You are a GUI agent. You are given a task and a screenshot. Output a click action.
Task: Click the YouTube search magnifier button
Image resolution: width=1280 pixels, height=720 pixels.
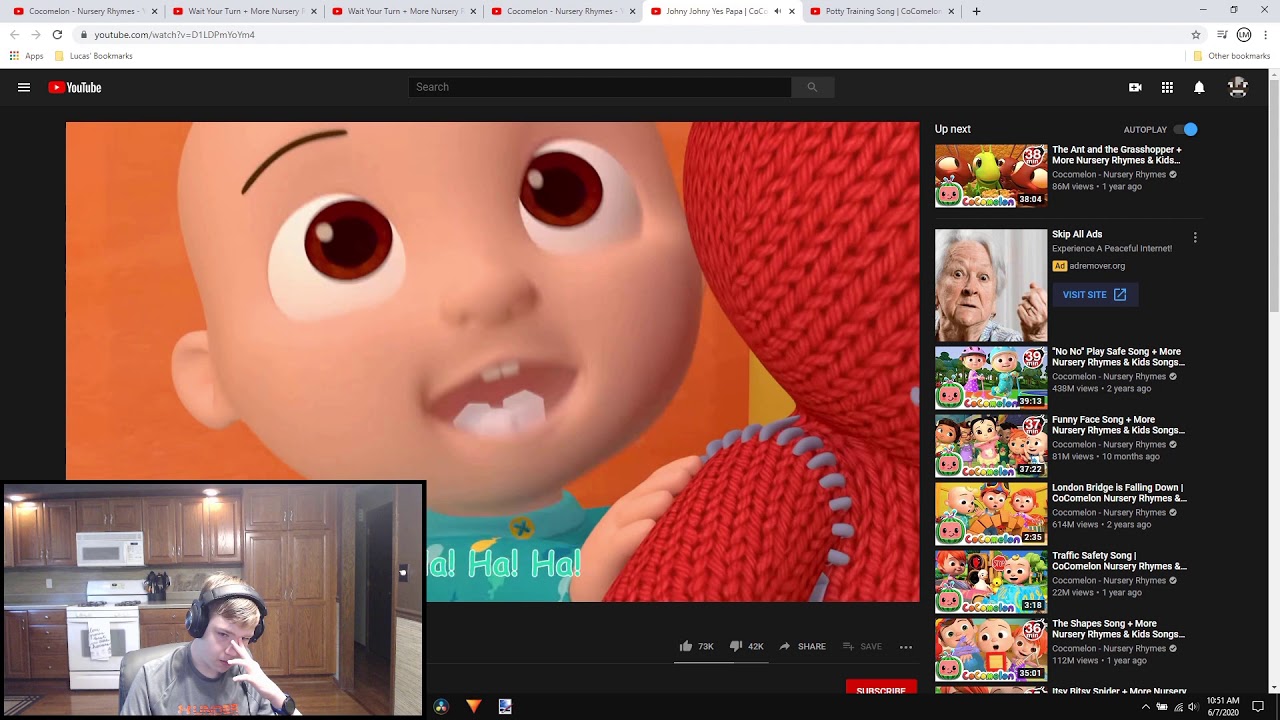pos(812,87)
